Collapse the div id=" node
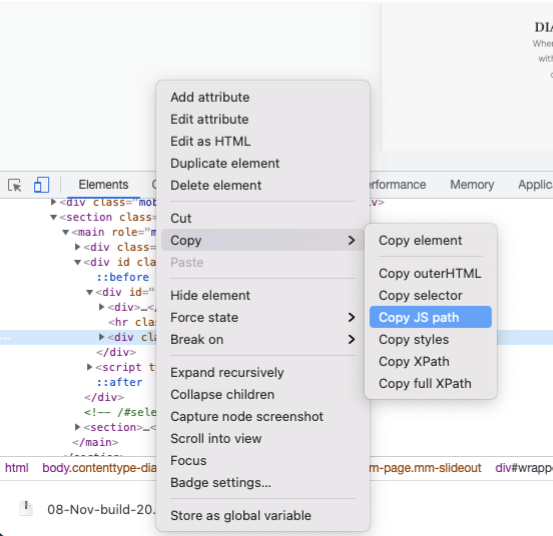The image size is (553, 536). click(x=90, y=292)
